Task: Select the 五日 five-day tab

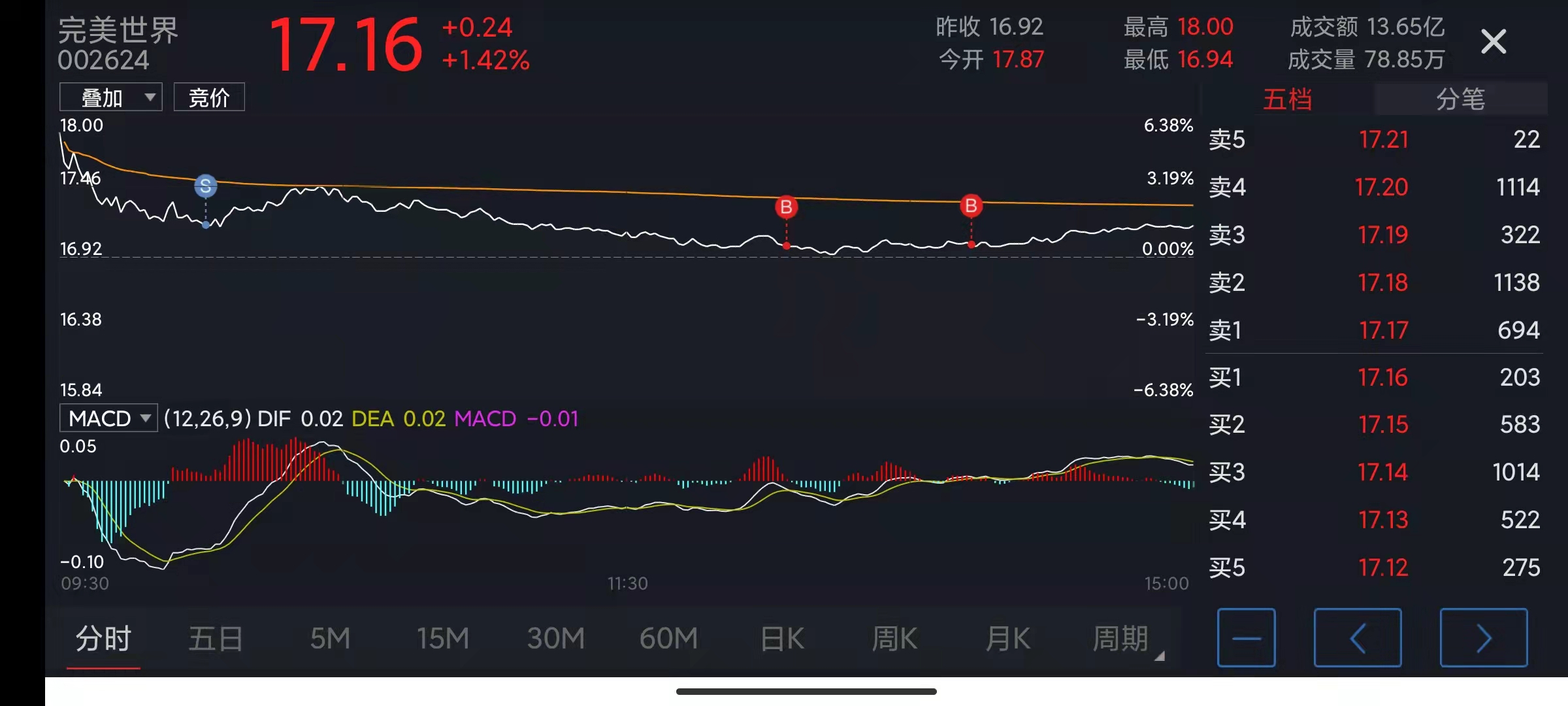Action: (x=216, y=639)
